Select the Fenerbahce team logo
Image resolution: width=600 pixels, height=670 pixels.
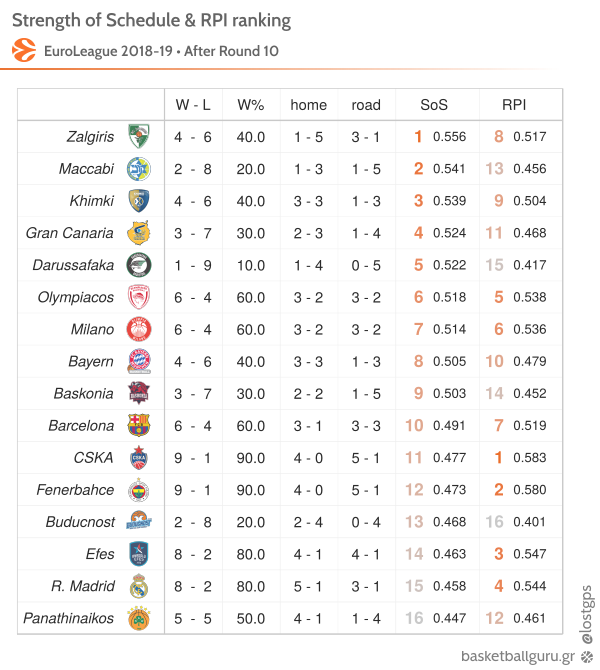coord(139,490)
